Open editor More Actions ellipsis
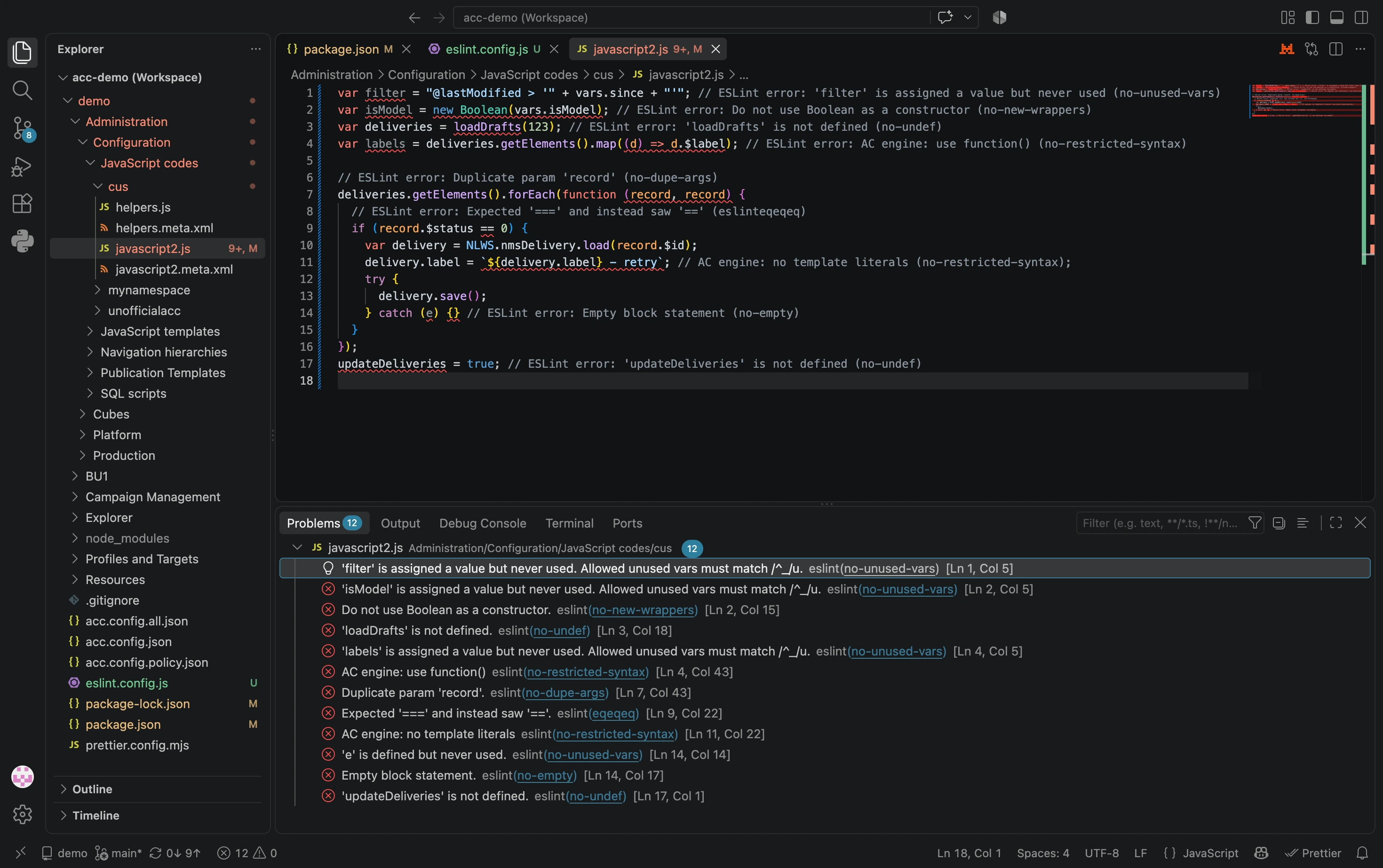This screenshot has height=868, width=1383. coord(1360,49)
